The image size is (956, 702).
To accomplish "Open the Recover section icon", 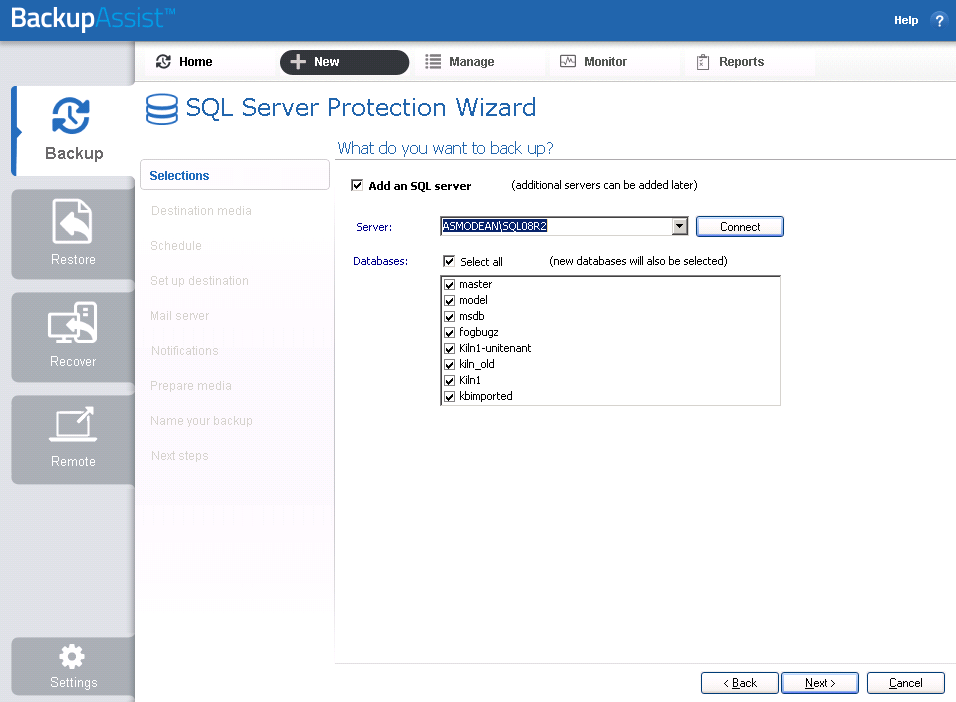I will (73, 323).
